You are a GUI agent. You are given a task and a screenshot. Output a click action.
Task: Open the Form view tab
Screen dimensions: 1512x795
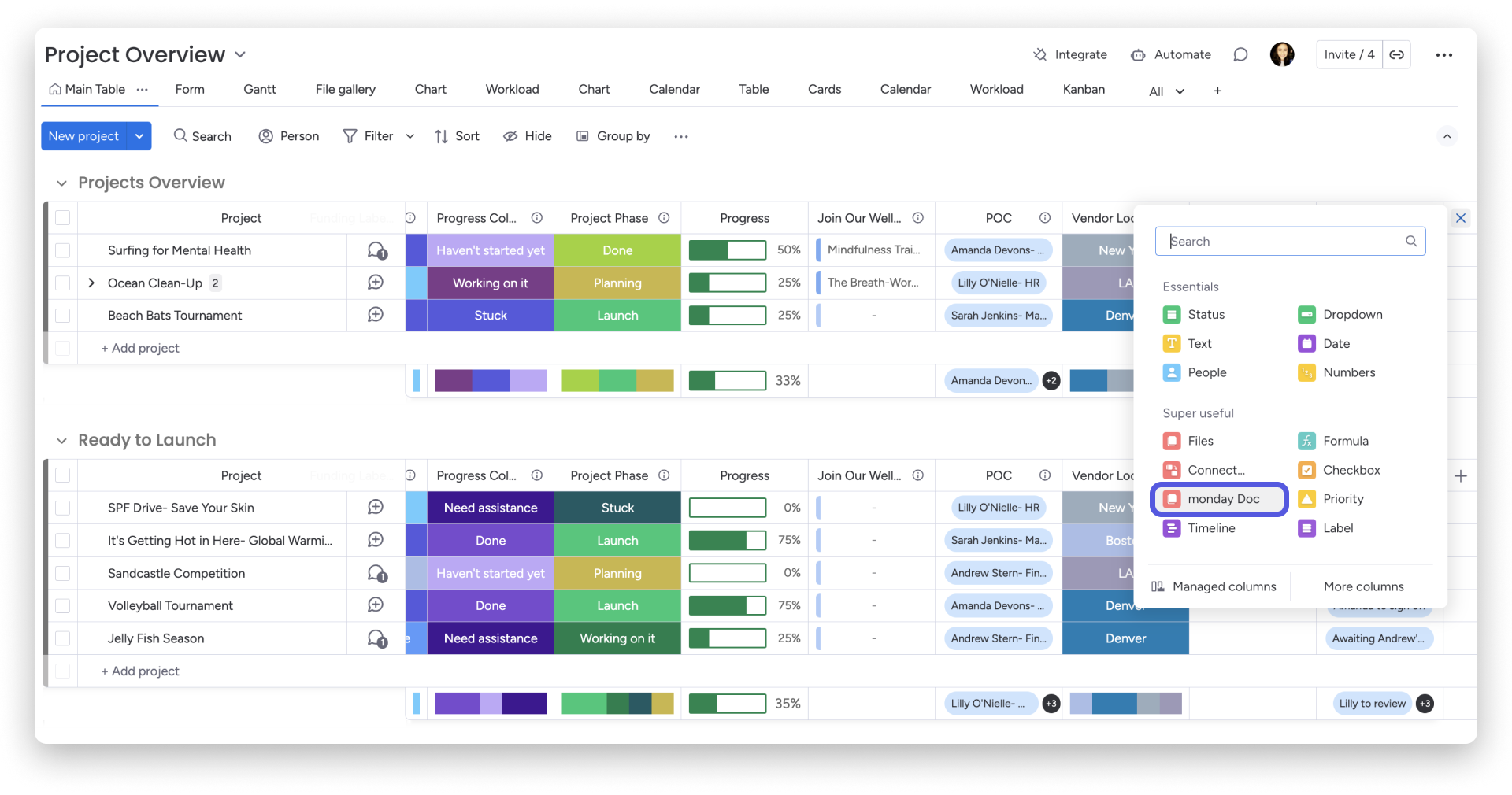pos(190,89)
